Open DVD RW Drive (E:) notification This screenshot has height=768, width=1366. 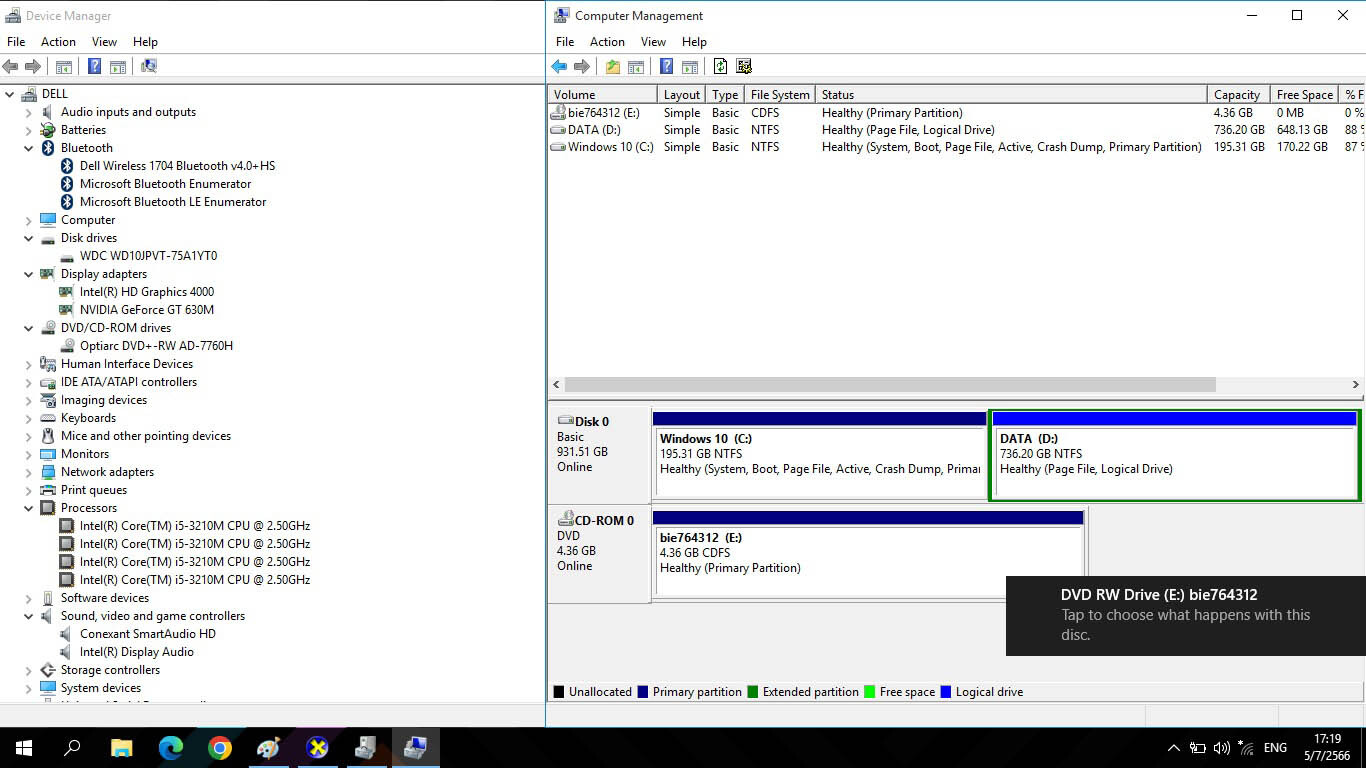(x=1186, y=615)
